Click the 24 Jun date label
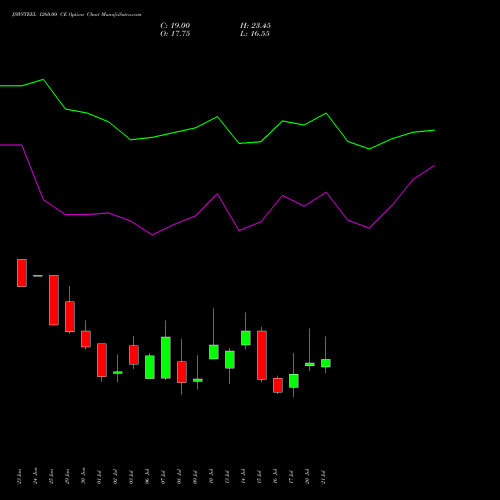The width and height of the screenshot is (500, 500). pos(35,476)
